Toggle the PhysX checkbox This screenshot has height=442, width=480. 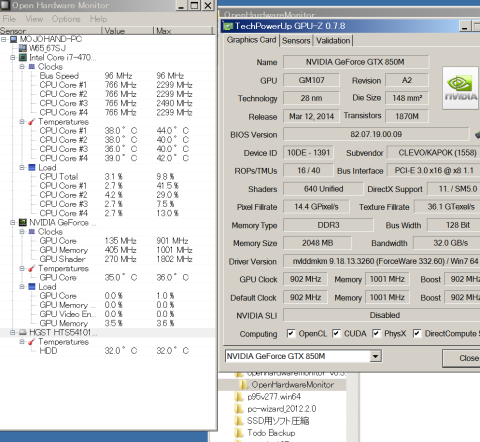(x=376, y=333)
